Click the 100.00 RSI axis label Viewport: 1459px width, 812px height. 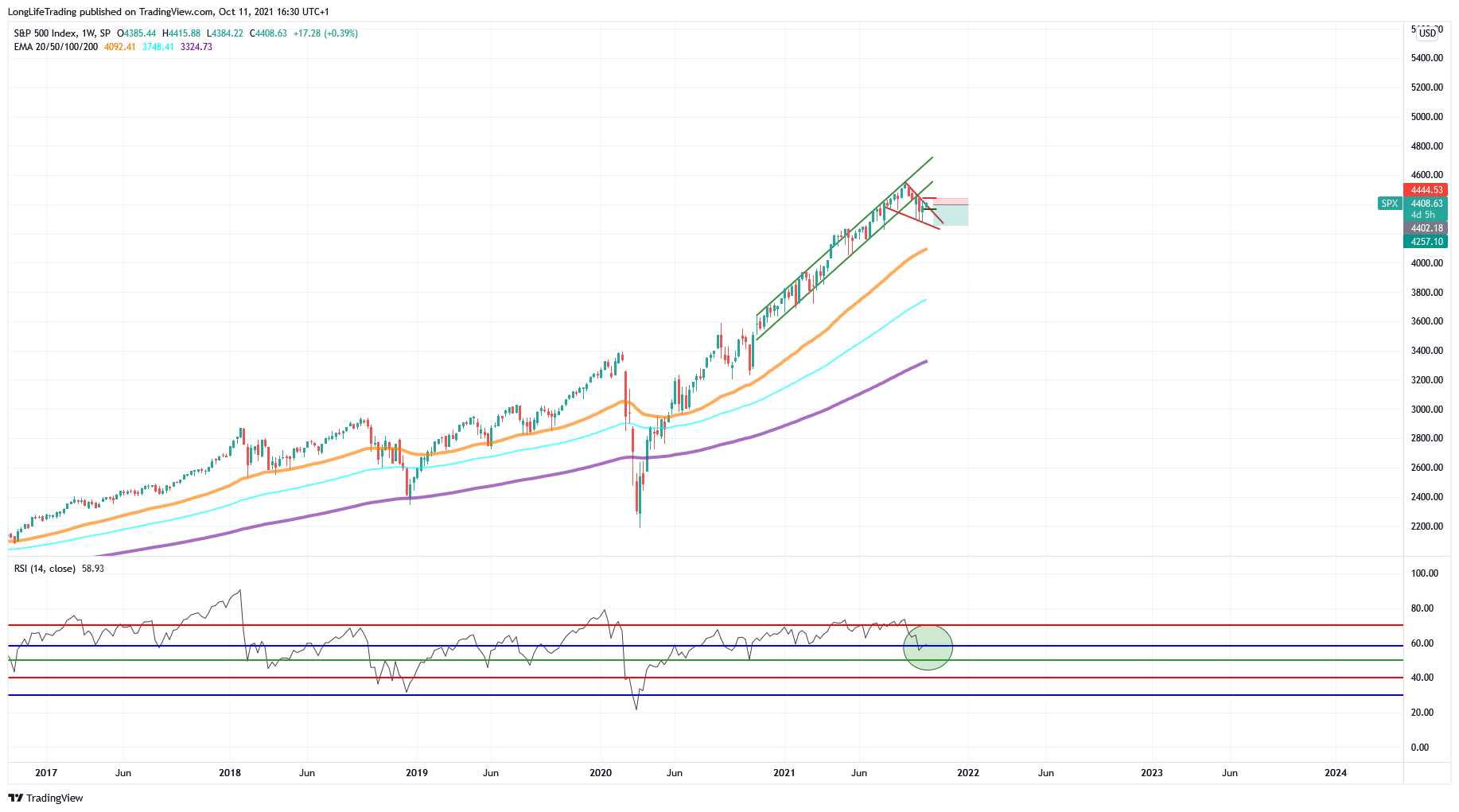point(1425,573)
